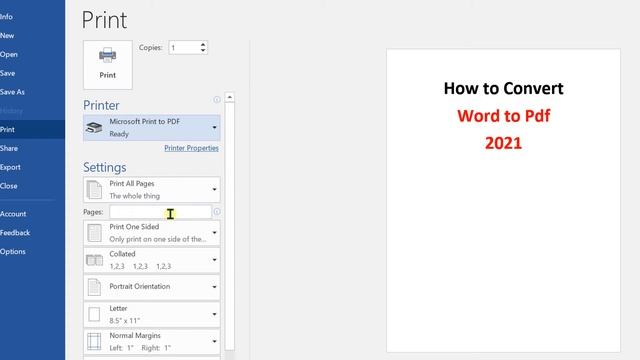
Task: Click the 'How to Convert' preview heading
Action: tap(503, 89)
